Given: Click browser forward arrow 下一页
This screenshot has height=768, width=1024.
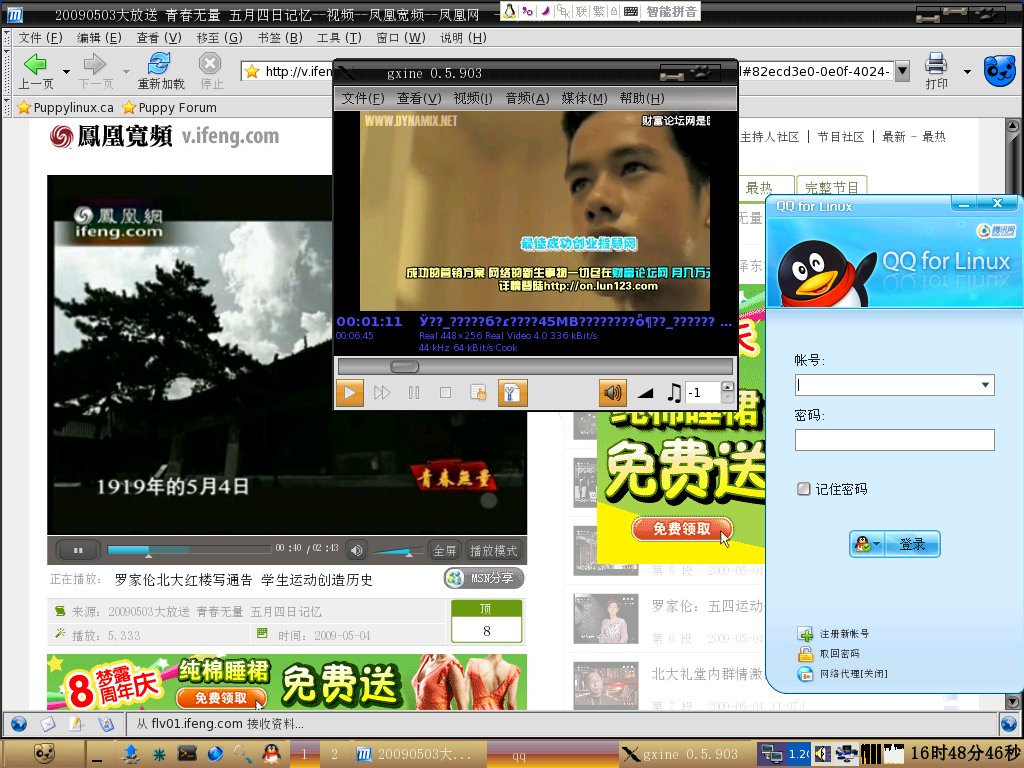Looking at the screenshot, I should point(95,71).
